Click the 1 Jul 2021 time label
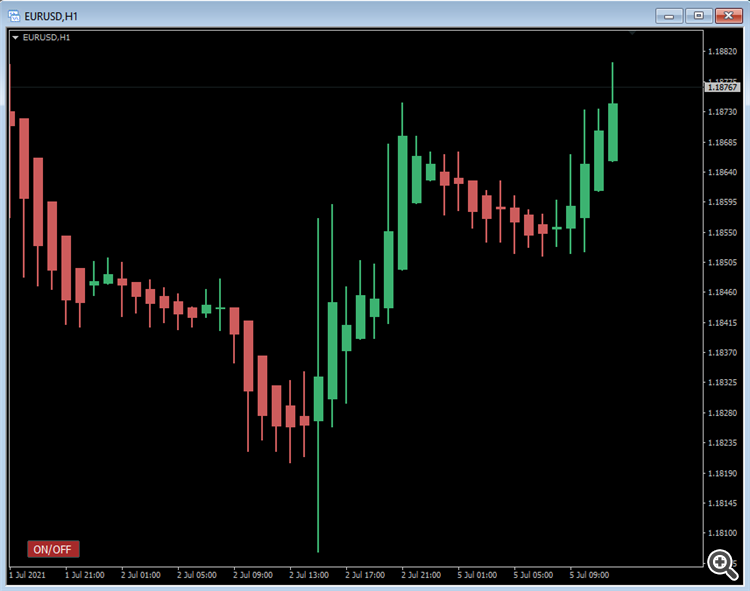 coord(27,575)
